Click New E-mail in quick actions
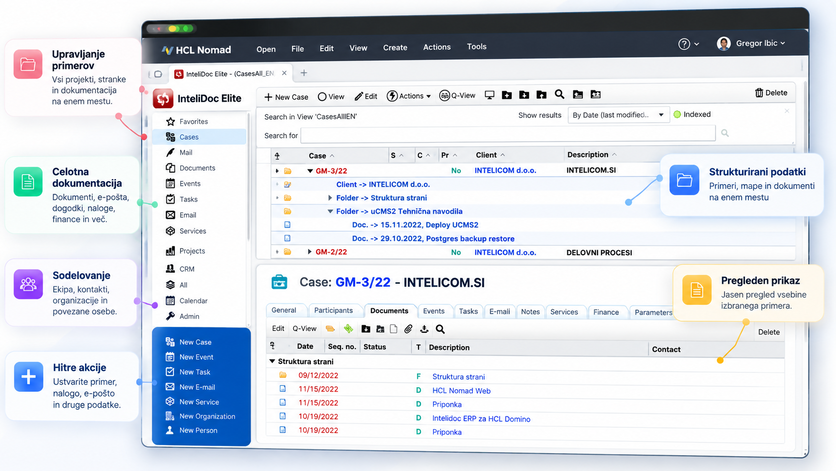 click(190, 387)
